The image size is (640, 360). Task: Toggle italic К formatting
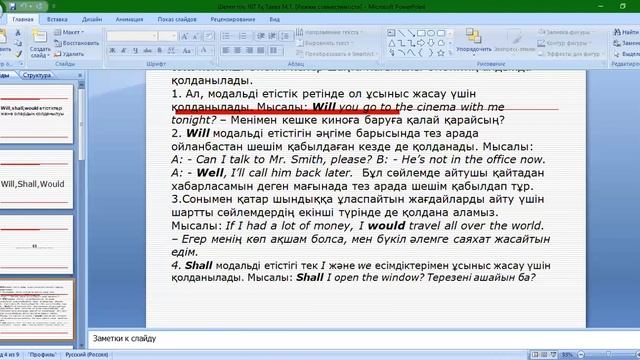click(124, 51)
